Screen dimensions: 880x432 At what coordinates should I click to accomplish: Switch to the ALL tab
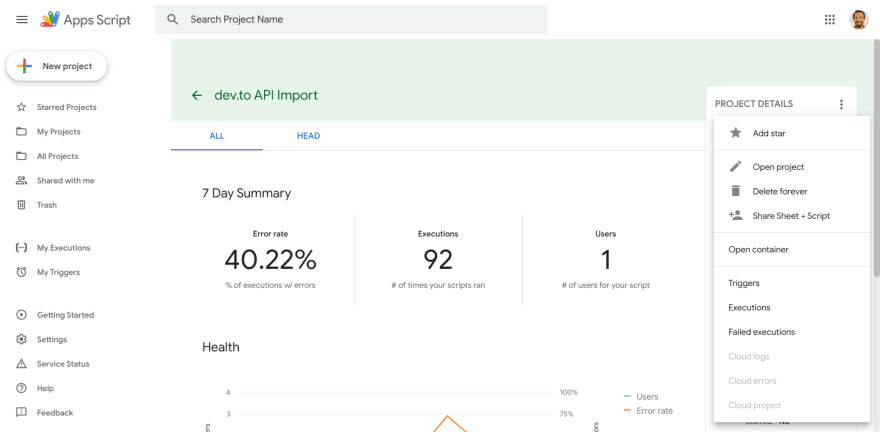(x=216, y=136)
